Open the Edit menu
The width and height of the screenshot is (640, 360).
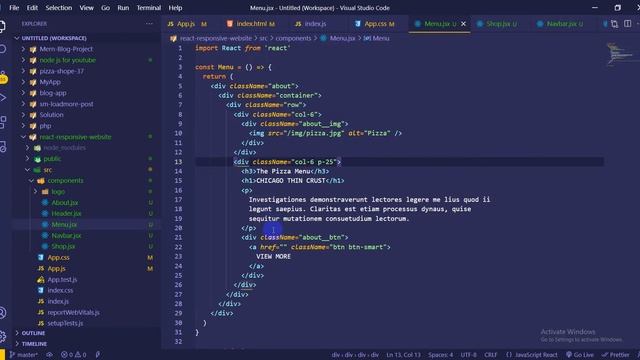[32, 8]
